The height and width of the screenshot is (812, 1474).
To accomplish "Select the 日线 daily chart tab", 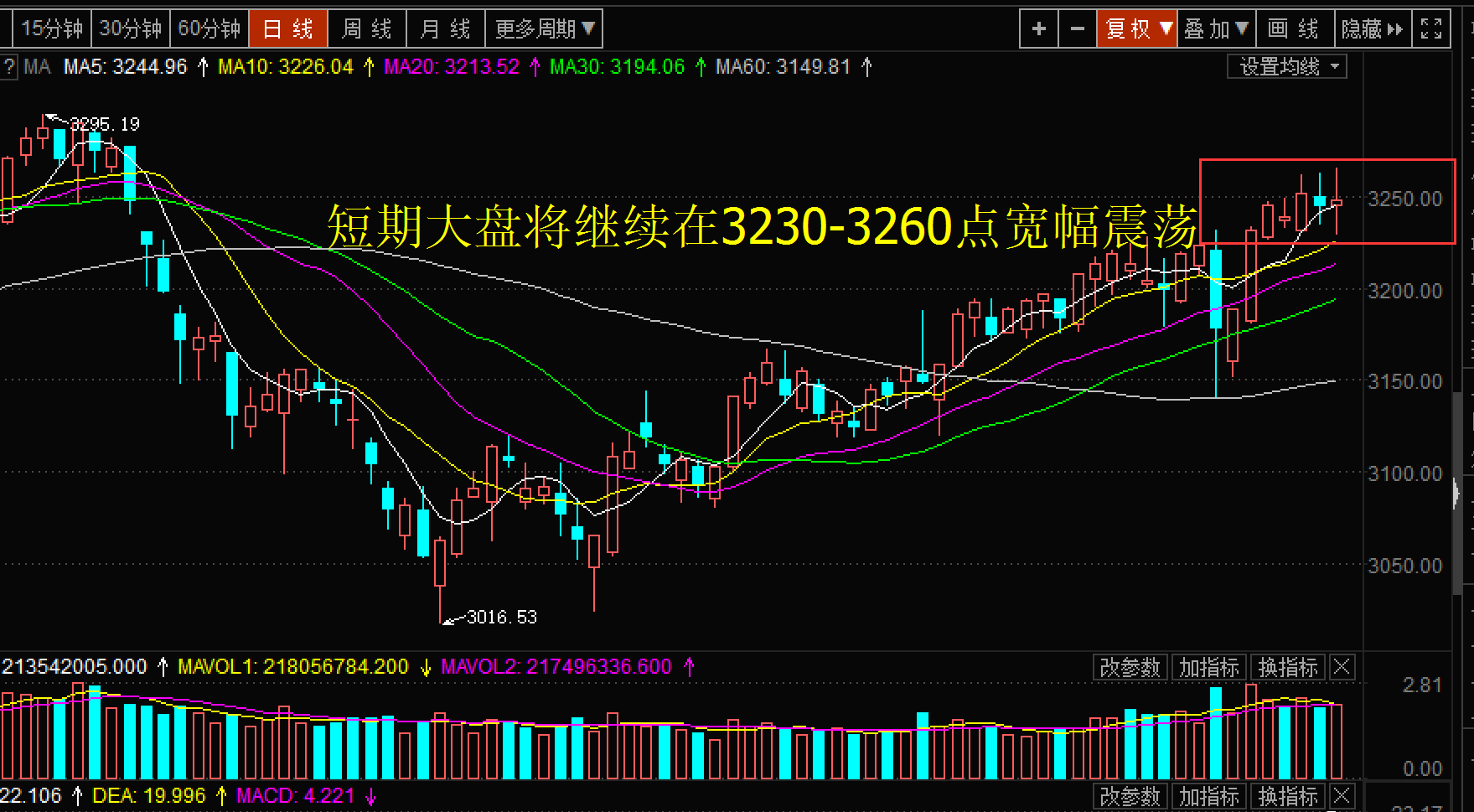I will 288,29.
